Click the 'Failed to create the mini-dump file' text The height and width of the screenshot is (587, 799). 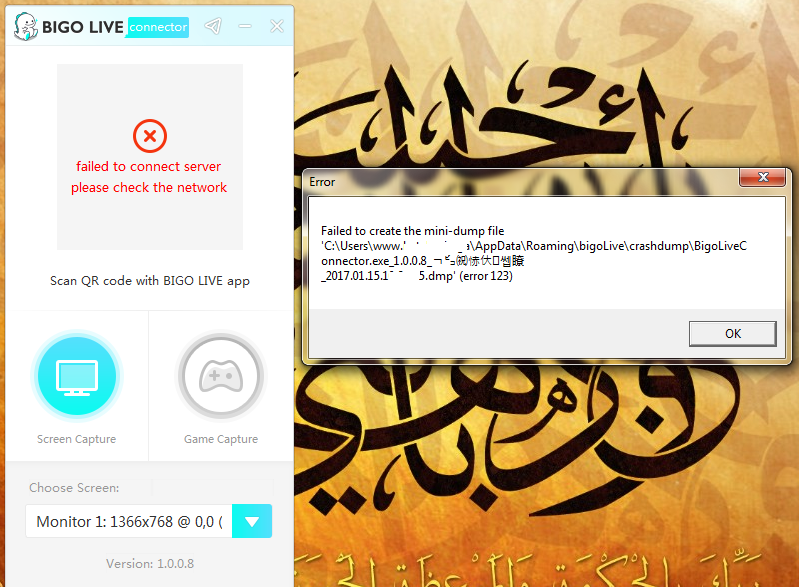coord(412,231)
